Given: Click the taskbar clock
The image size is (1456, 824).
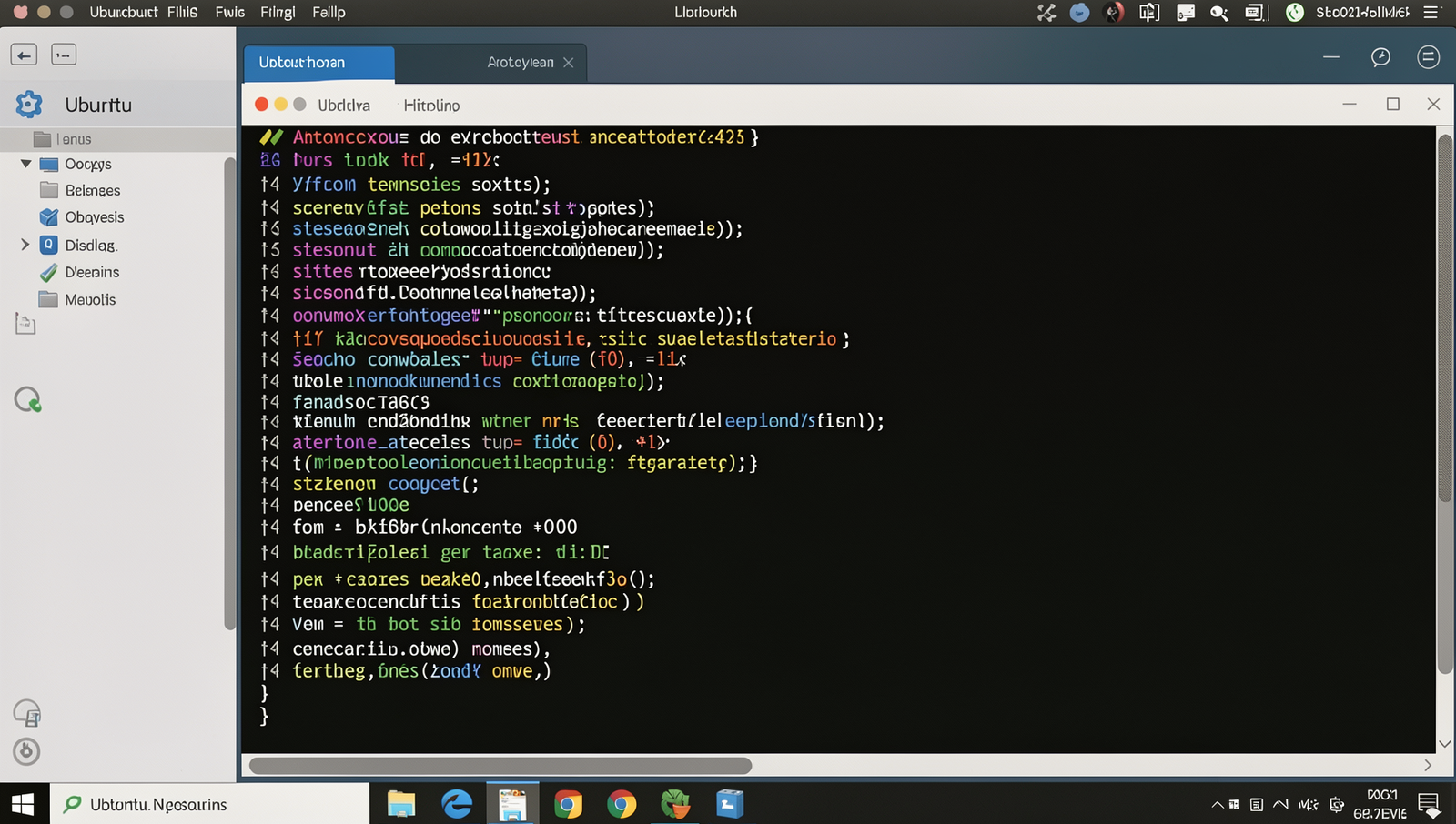Looking at the screenshot, I should [x=1380, y=804].
